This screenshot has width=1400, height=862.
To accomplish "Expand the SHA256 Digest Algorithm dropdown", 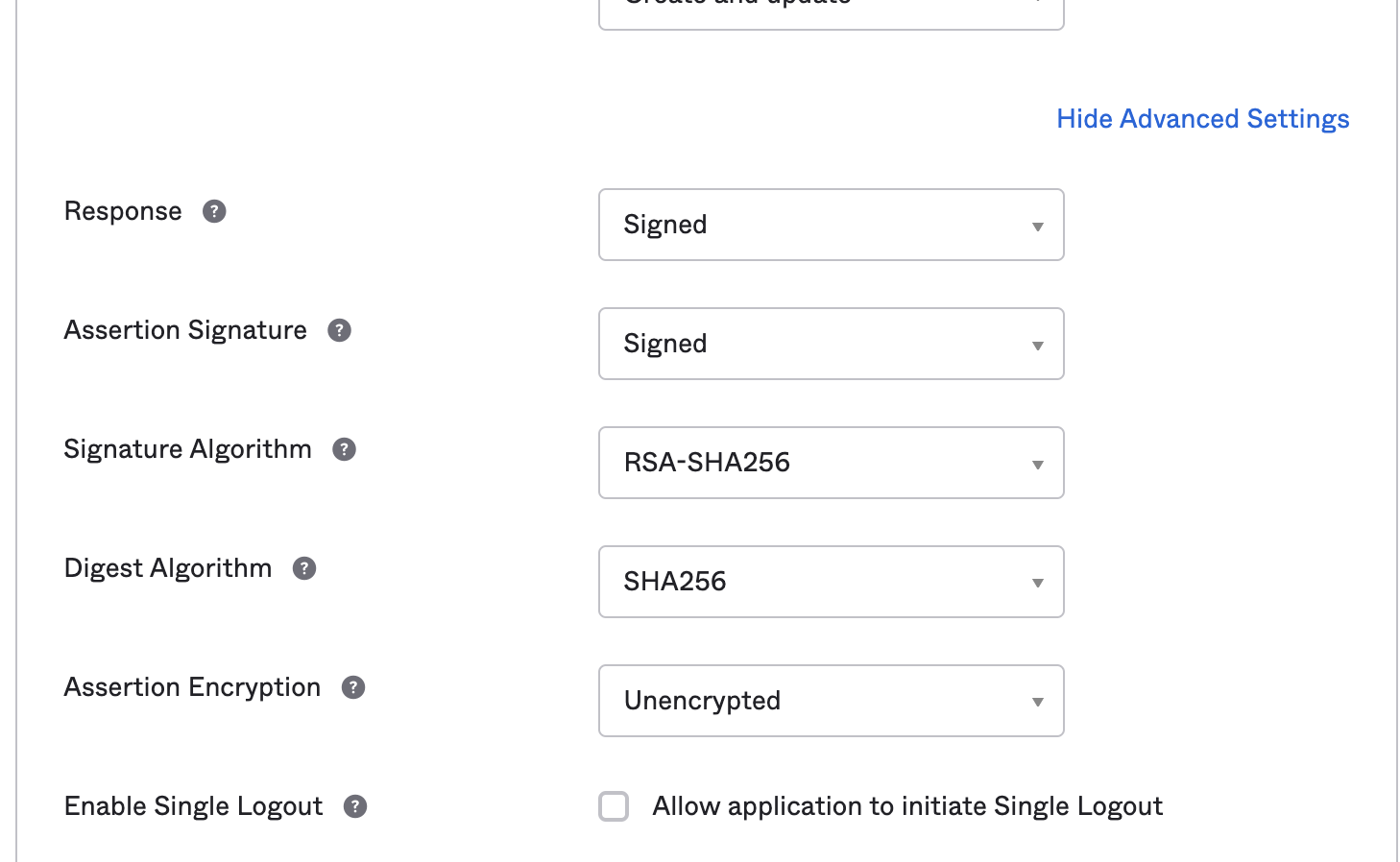I will pos(831,582).
